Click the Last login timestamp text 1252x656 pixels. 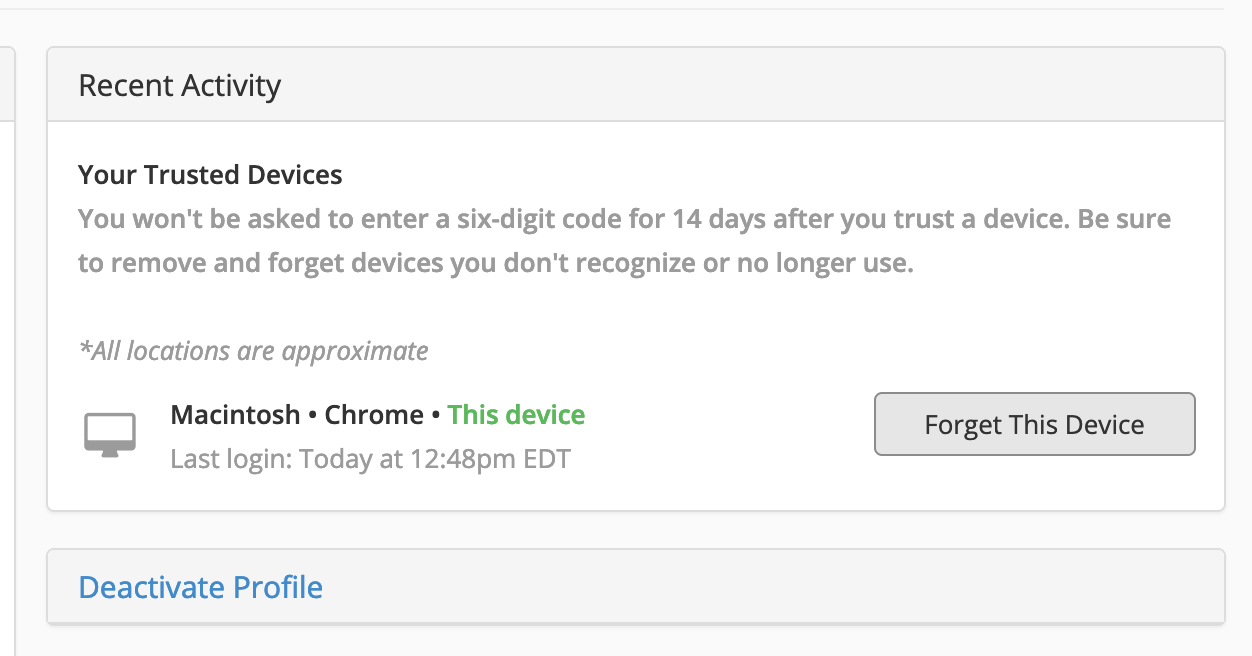[371, 458]
